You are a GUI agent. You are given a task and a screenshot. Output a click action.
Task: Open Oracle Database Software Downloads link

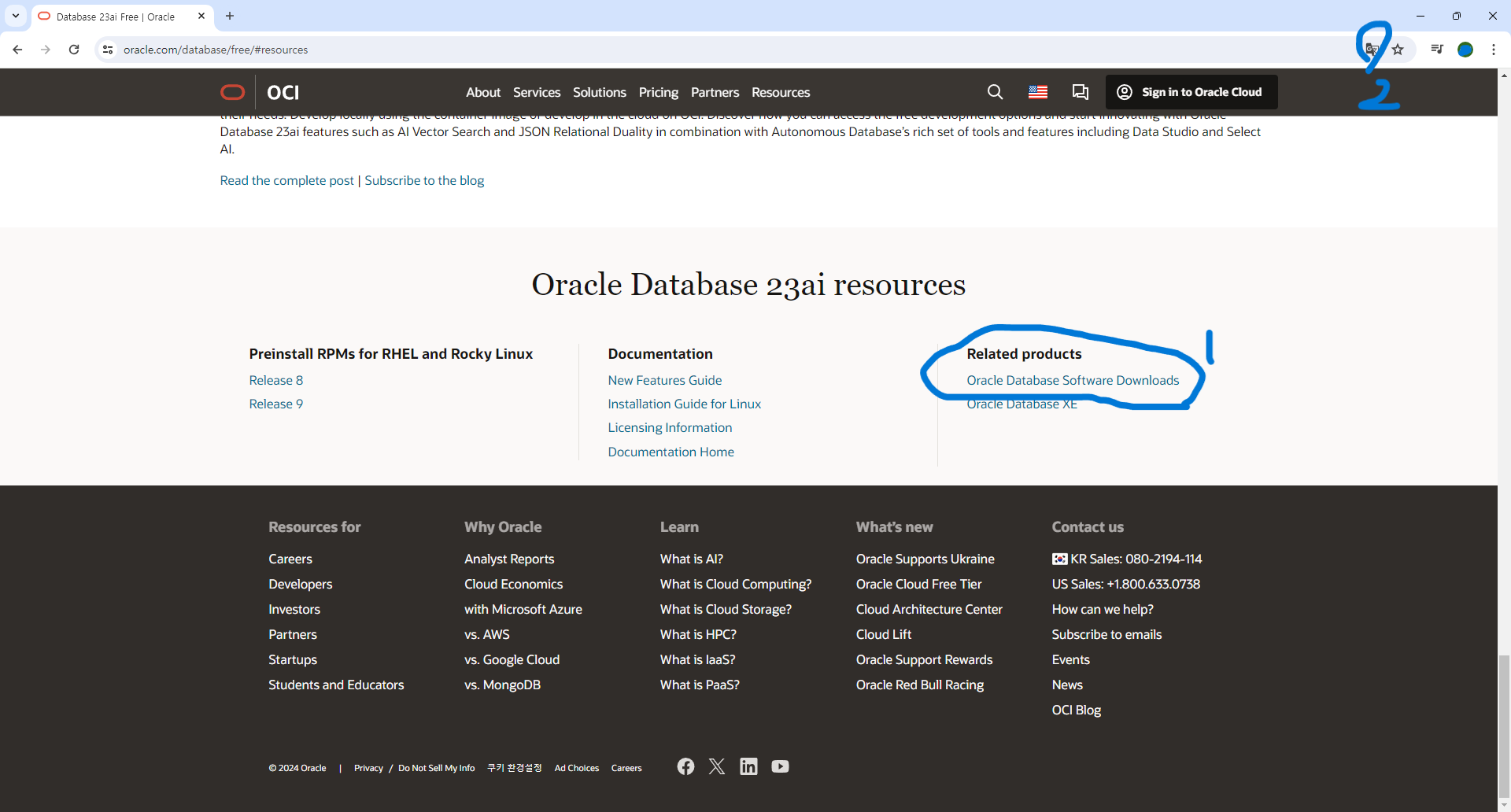(1073, 380)
